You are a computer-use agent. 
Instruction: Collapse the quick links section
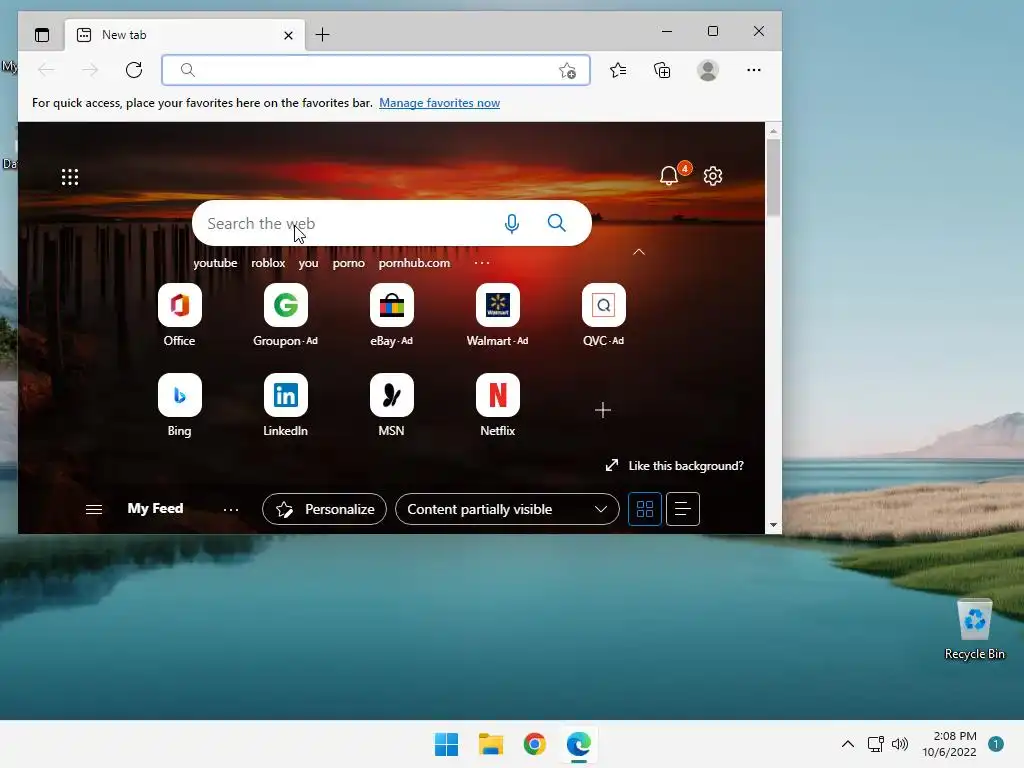tap(639, 251)
